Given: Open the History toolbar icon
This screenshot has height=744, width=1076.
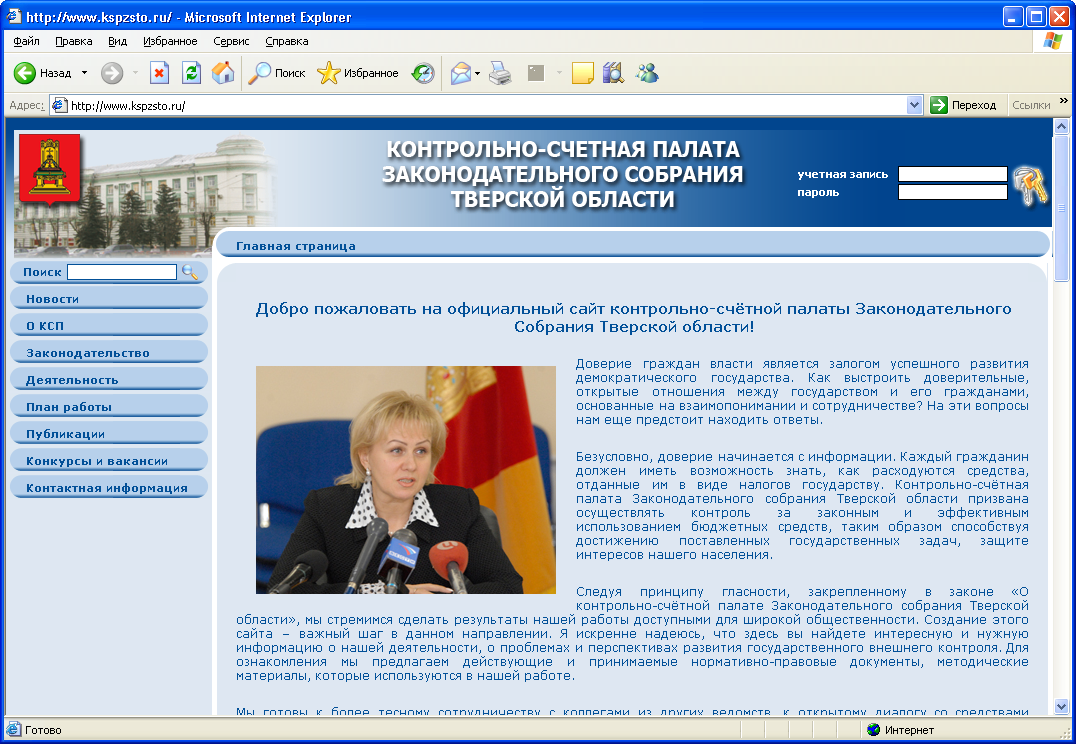Looking at the screenshot, I should pos(423,73).
